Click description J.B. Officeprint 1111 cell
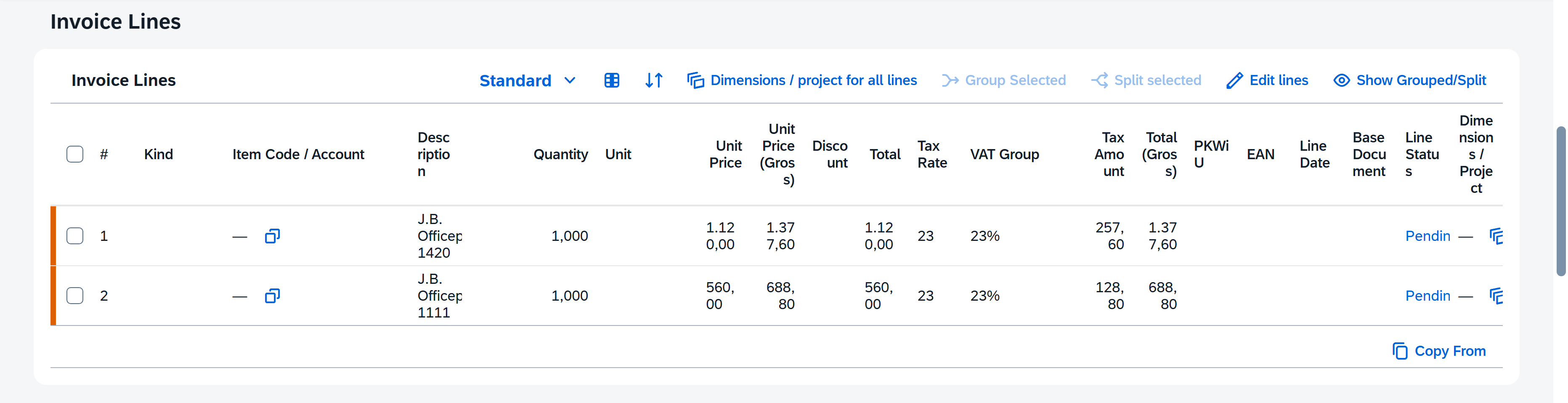The image size is (1568, 403). pyautogui.click(x=440, y=296)
